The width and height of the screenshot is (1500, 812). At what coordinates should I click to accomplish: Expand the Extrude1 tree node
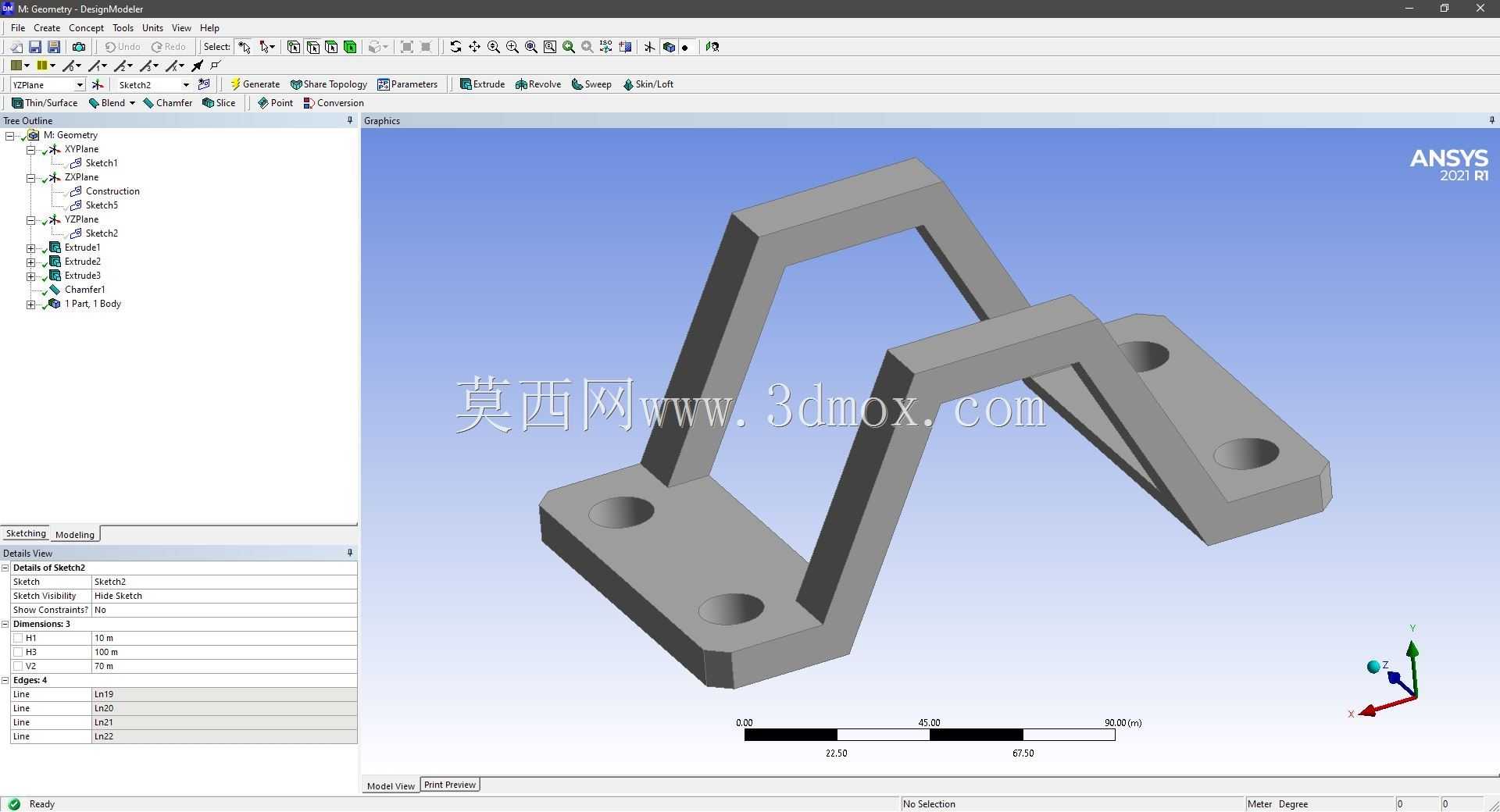pos(31,248)
